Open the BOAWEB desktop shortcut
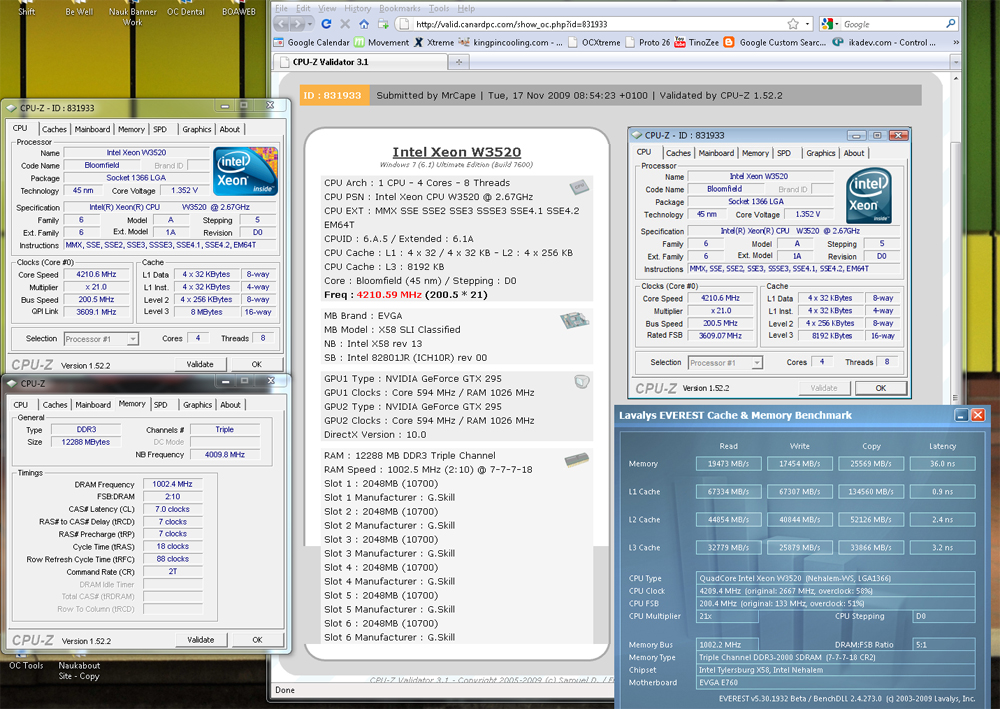Viewport: 1000px width, 709px height. tap(239, 9)
